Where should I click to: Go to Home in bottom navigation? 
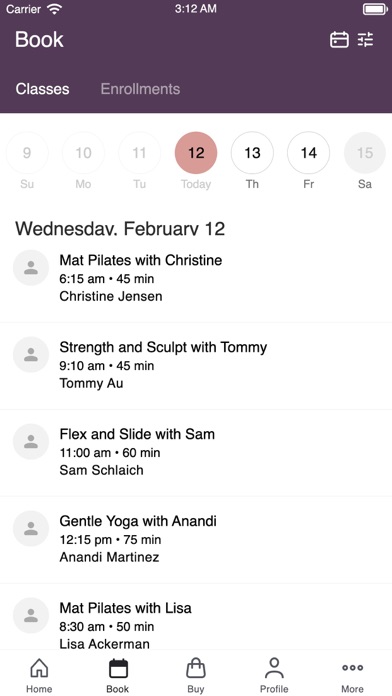click(x=39, y=675)
